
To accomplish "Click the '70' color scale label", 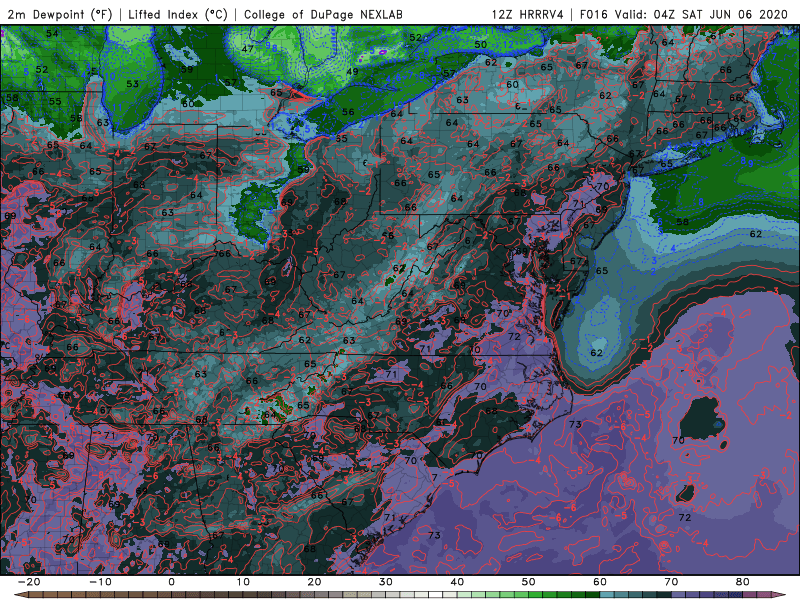I will click(x=671, y=582).
